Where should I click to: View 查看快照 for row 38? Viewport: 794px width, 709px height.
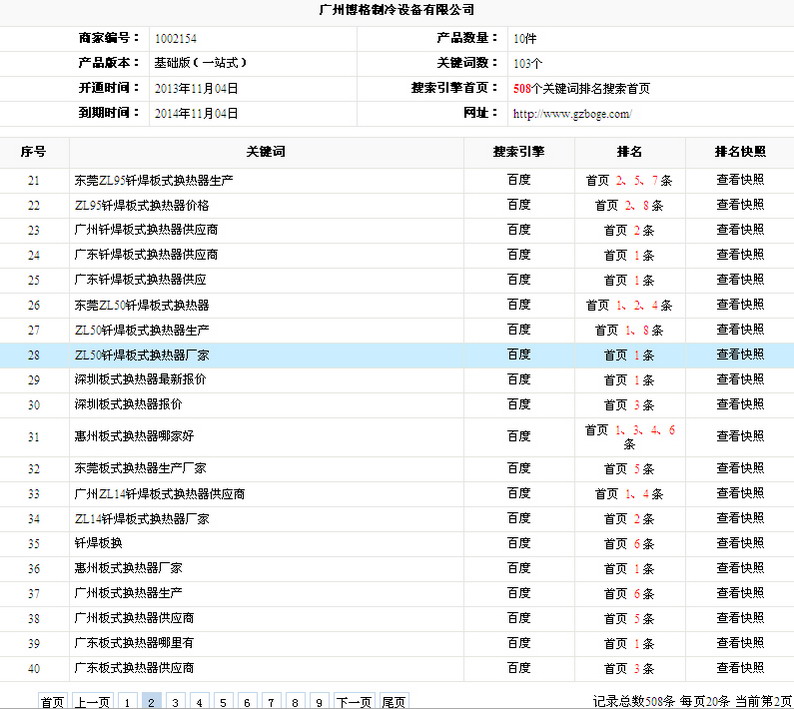[x=740, y=618]
